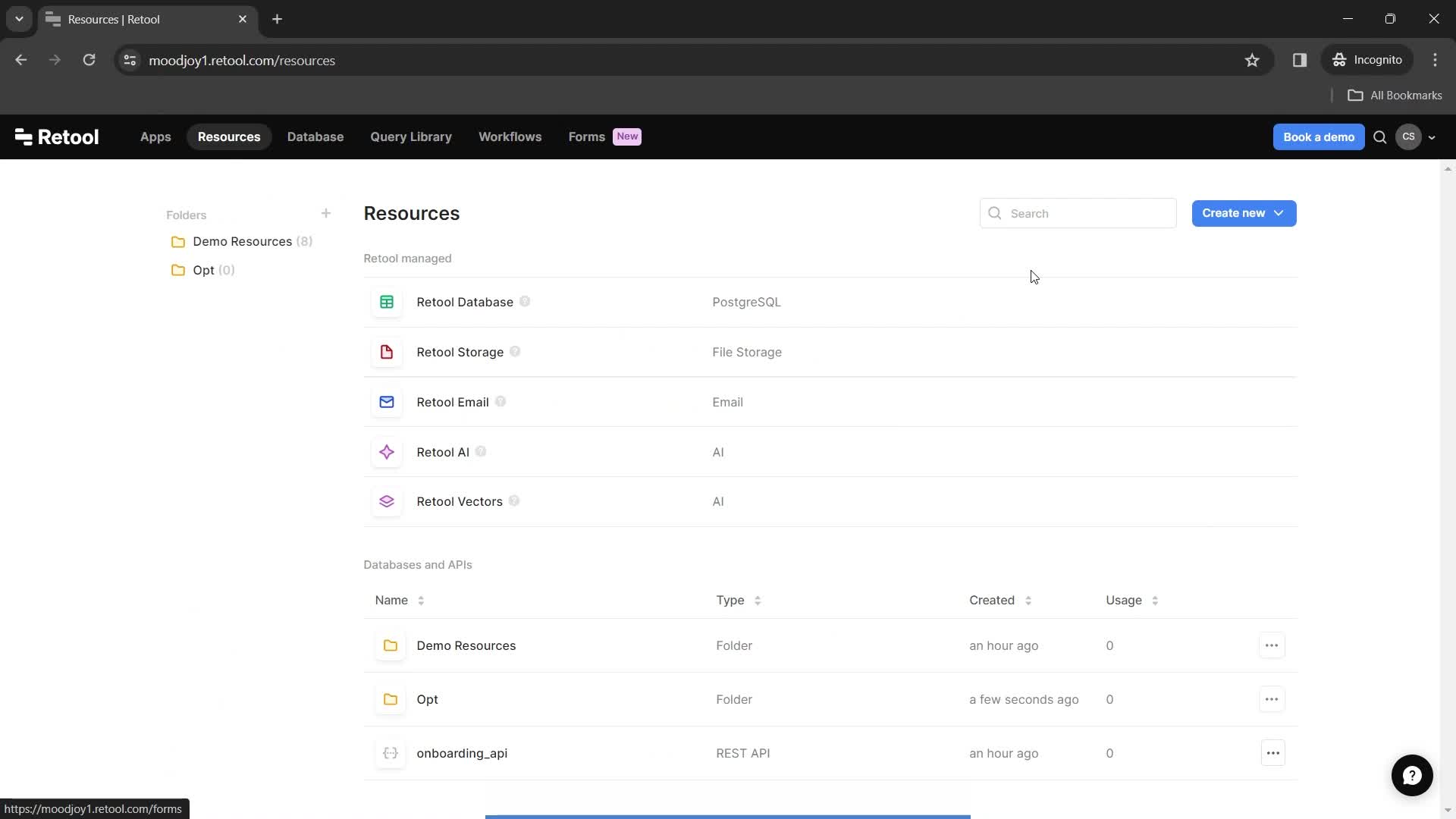Click the Search resources input field

pos(1078,213)
